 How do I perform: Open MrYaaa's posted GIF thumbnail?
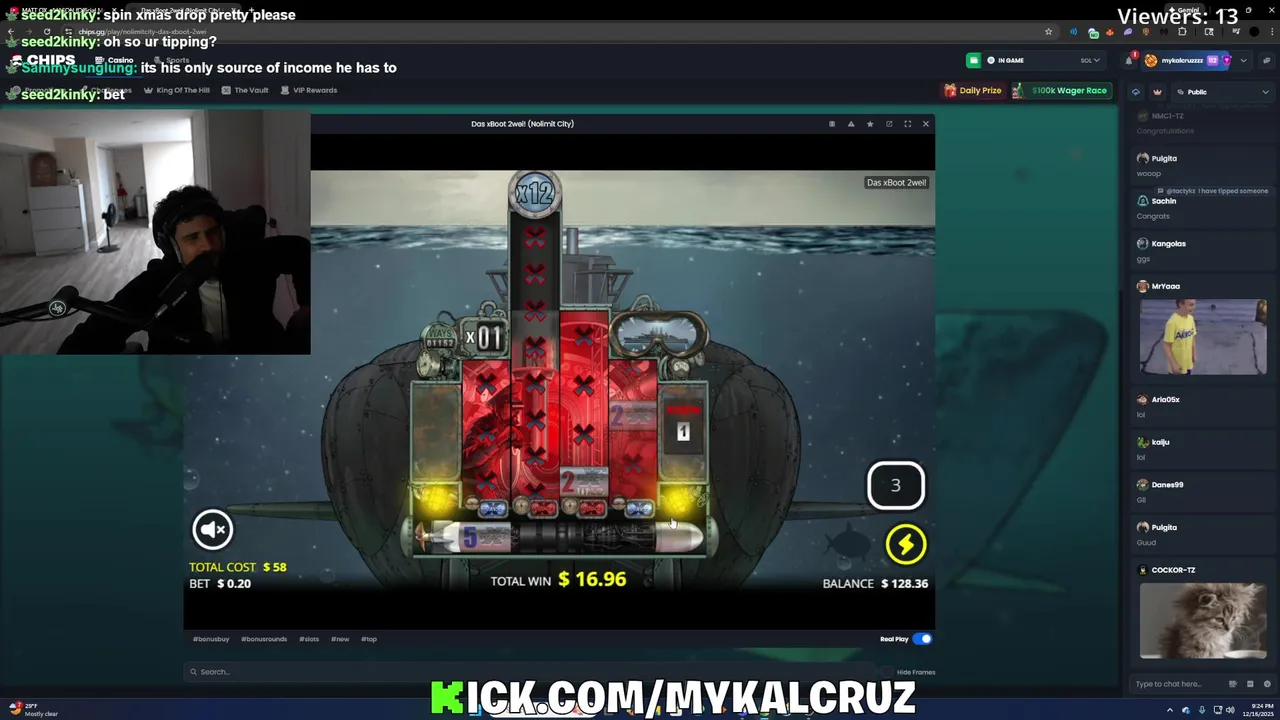1203,337
